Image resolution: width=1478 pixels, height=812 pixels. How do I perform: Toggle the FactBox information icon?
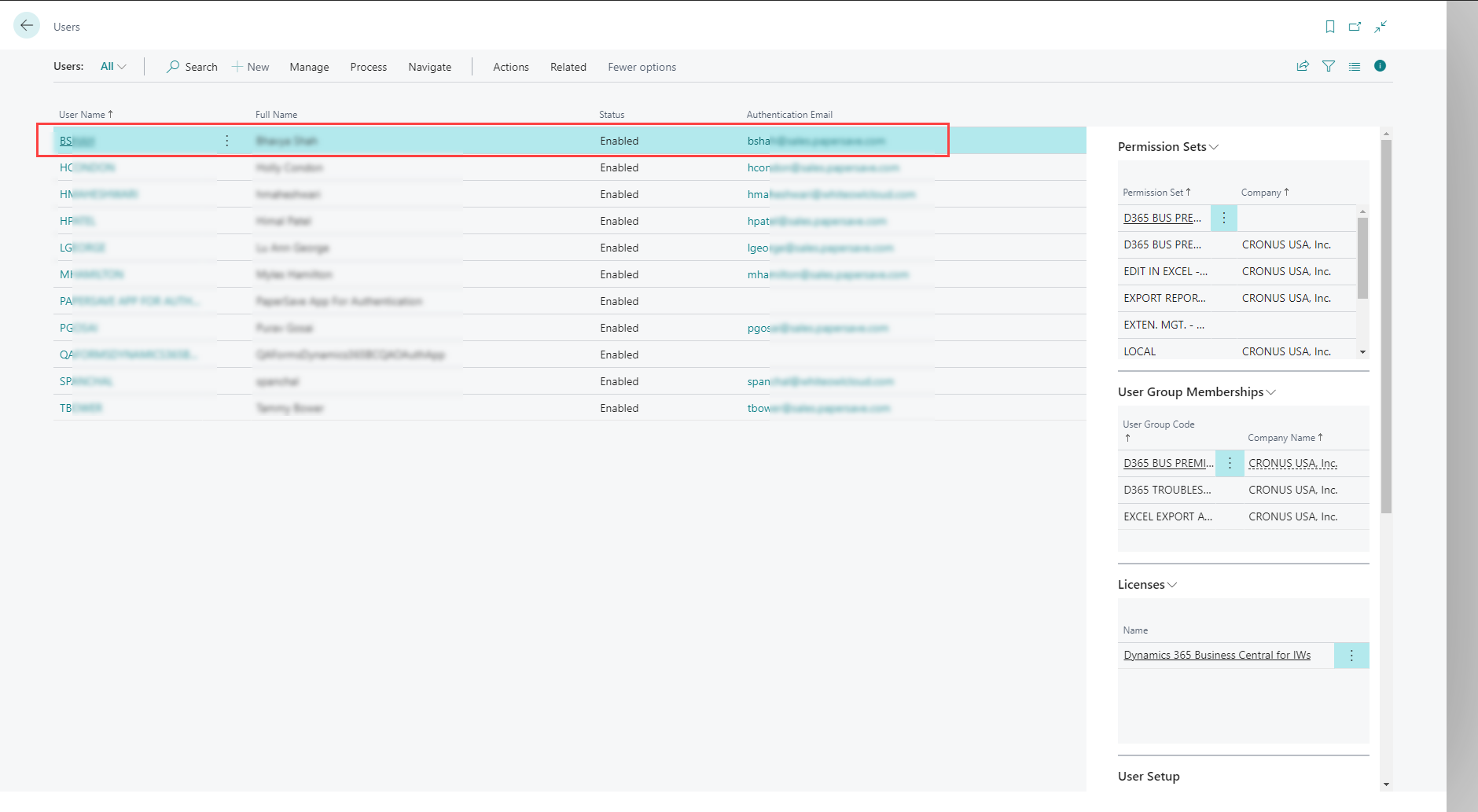[x=1380, y=66]
